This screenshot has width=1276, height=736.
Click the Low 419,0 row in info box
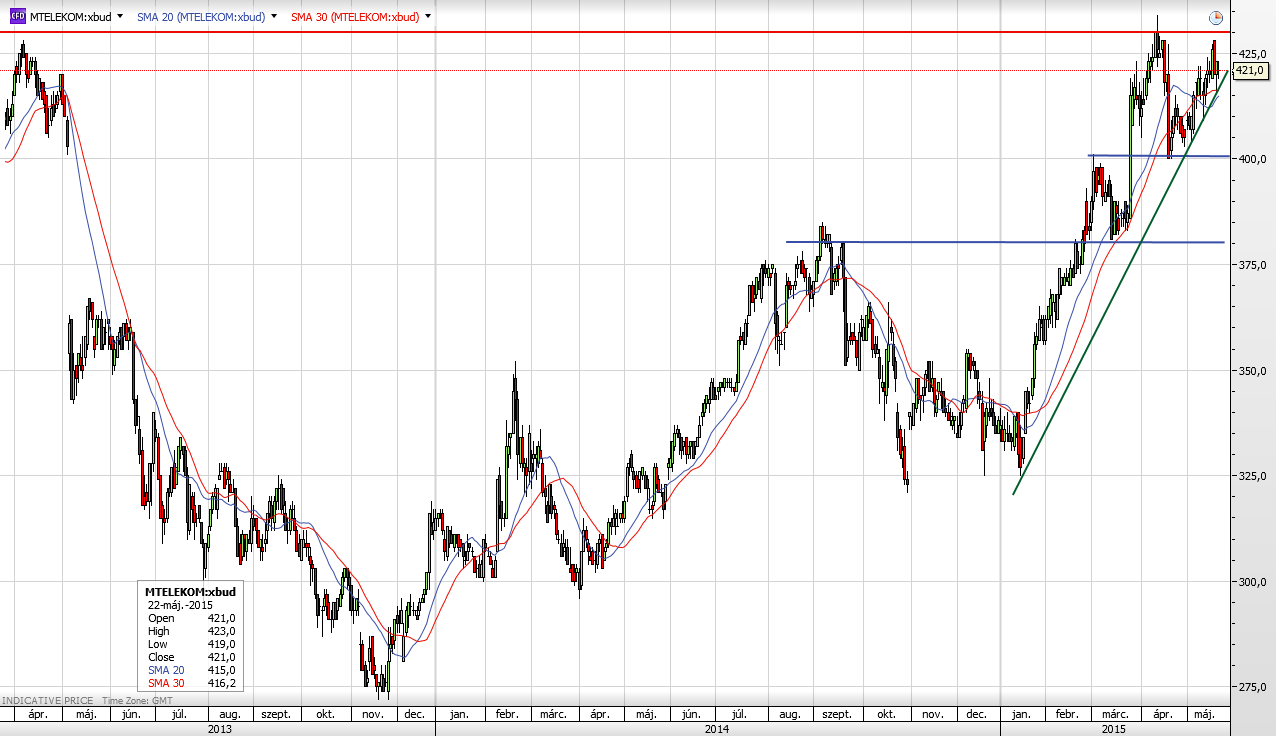click(191, 644)
